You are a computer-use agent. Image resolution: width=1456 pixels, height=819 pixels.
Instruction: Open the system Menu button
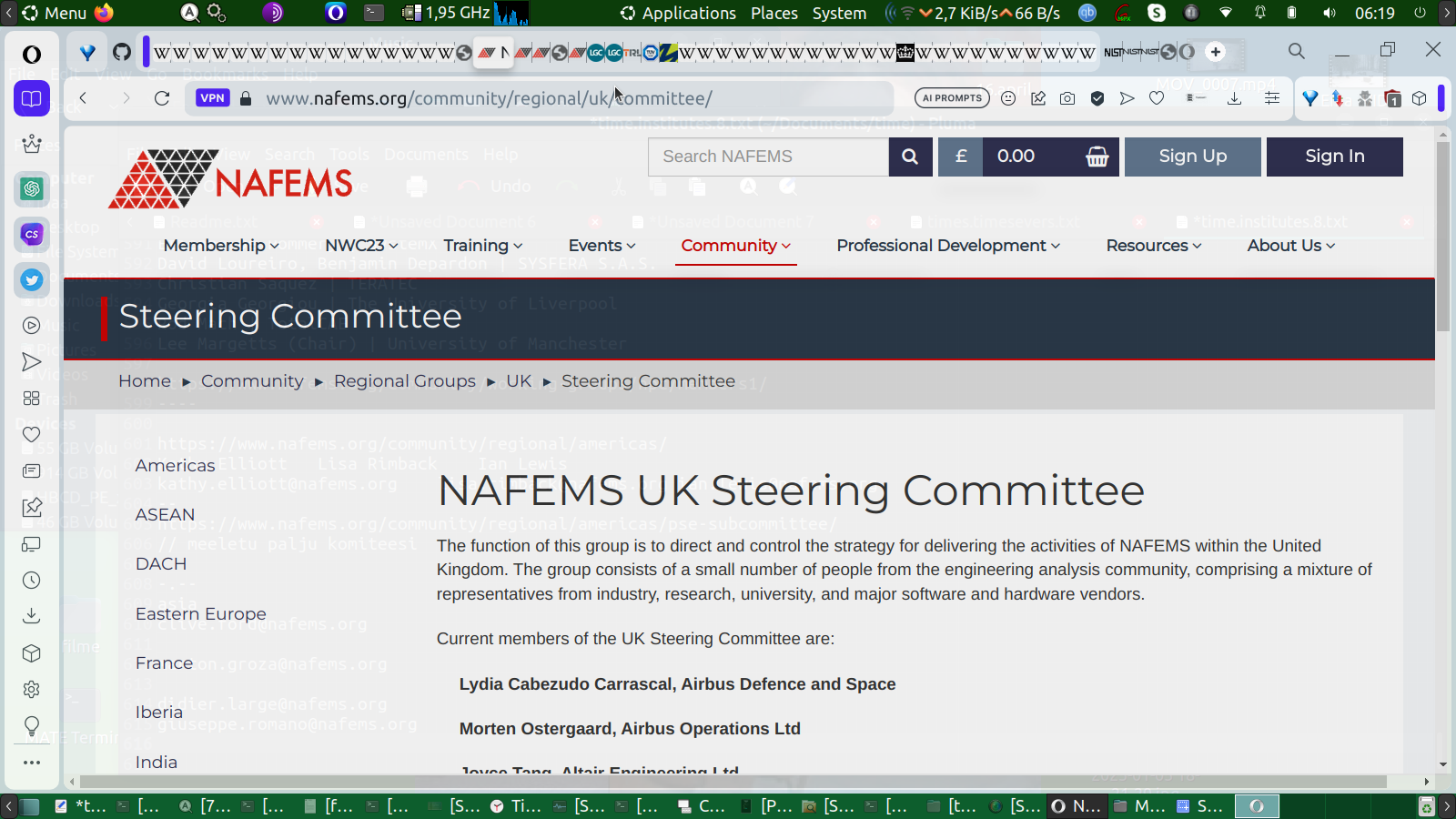coord(55,13)
